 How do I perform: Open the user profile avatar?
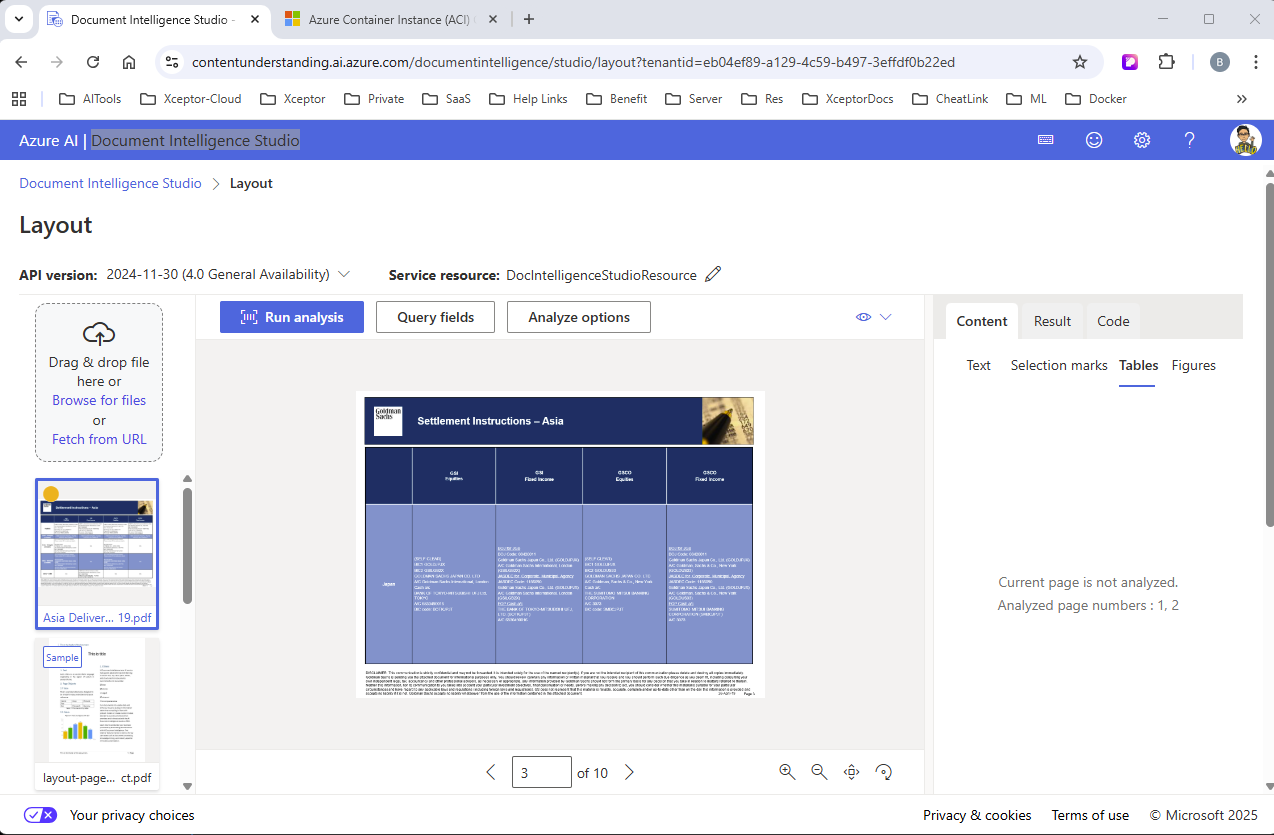pos(1245,140)
